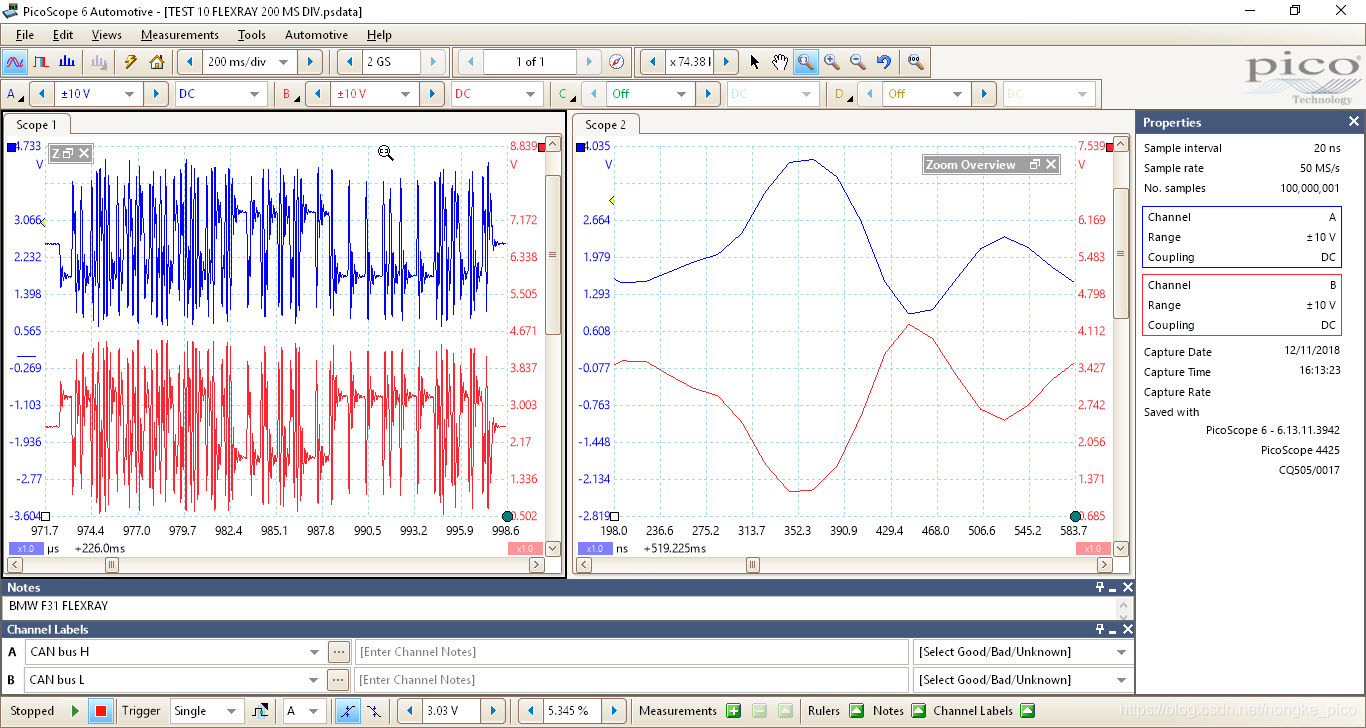Open the Tools menu
The height and width of the screenshot is (728, 1366).
(x=252, y=35)
